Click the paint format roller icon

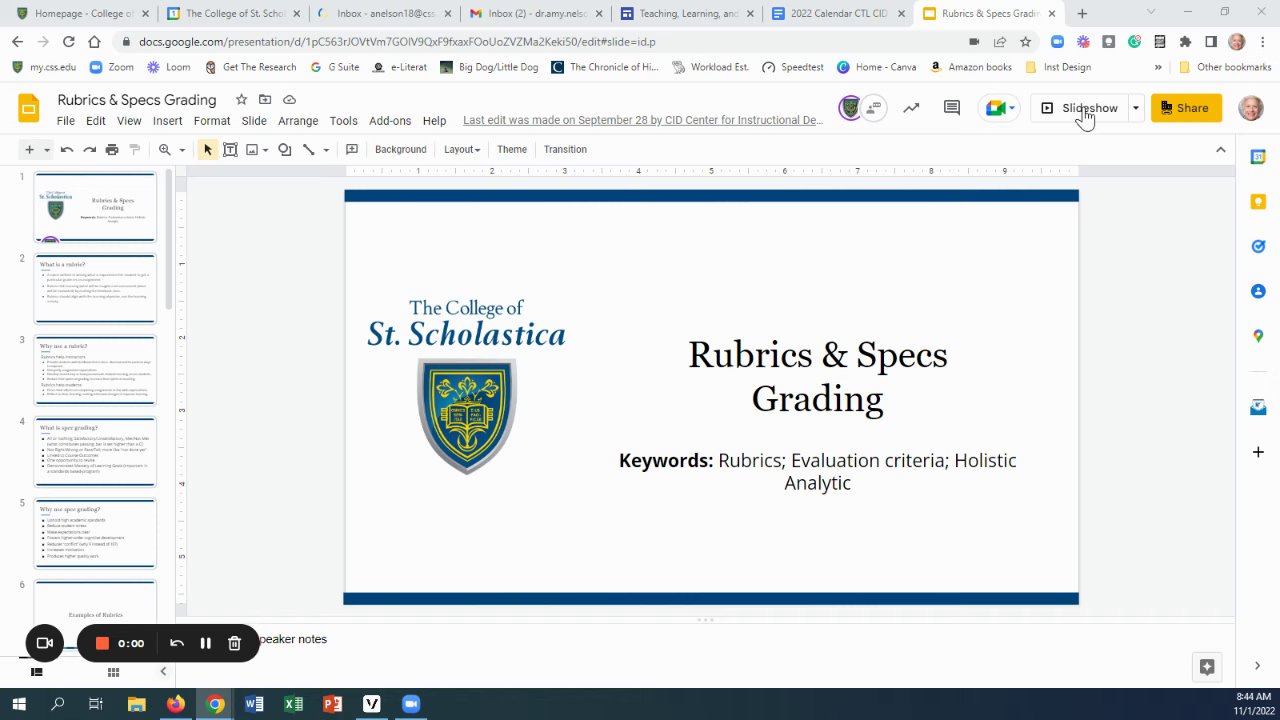135,149
